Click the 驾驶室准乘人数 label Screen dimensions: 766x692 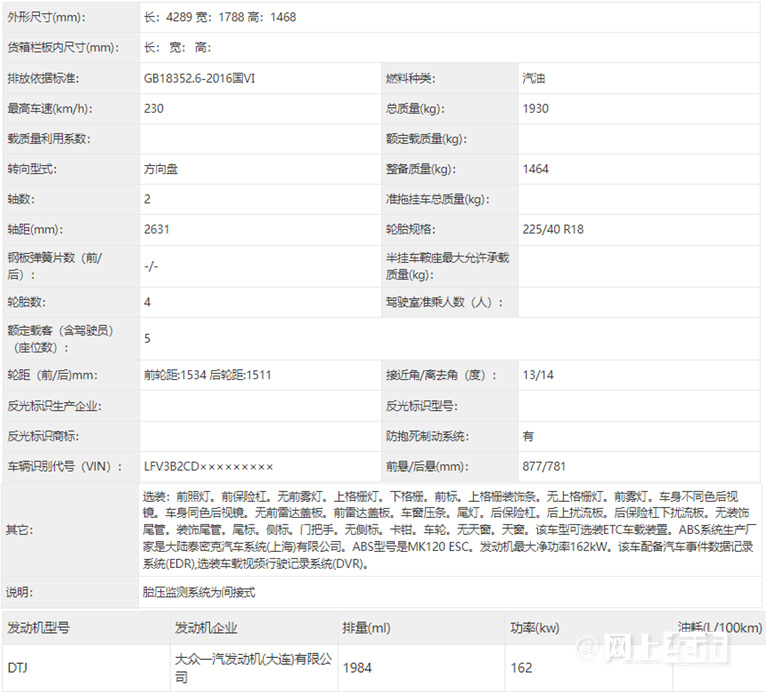[x=444, y=302]
